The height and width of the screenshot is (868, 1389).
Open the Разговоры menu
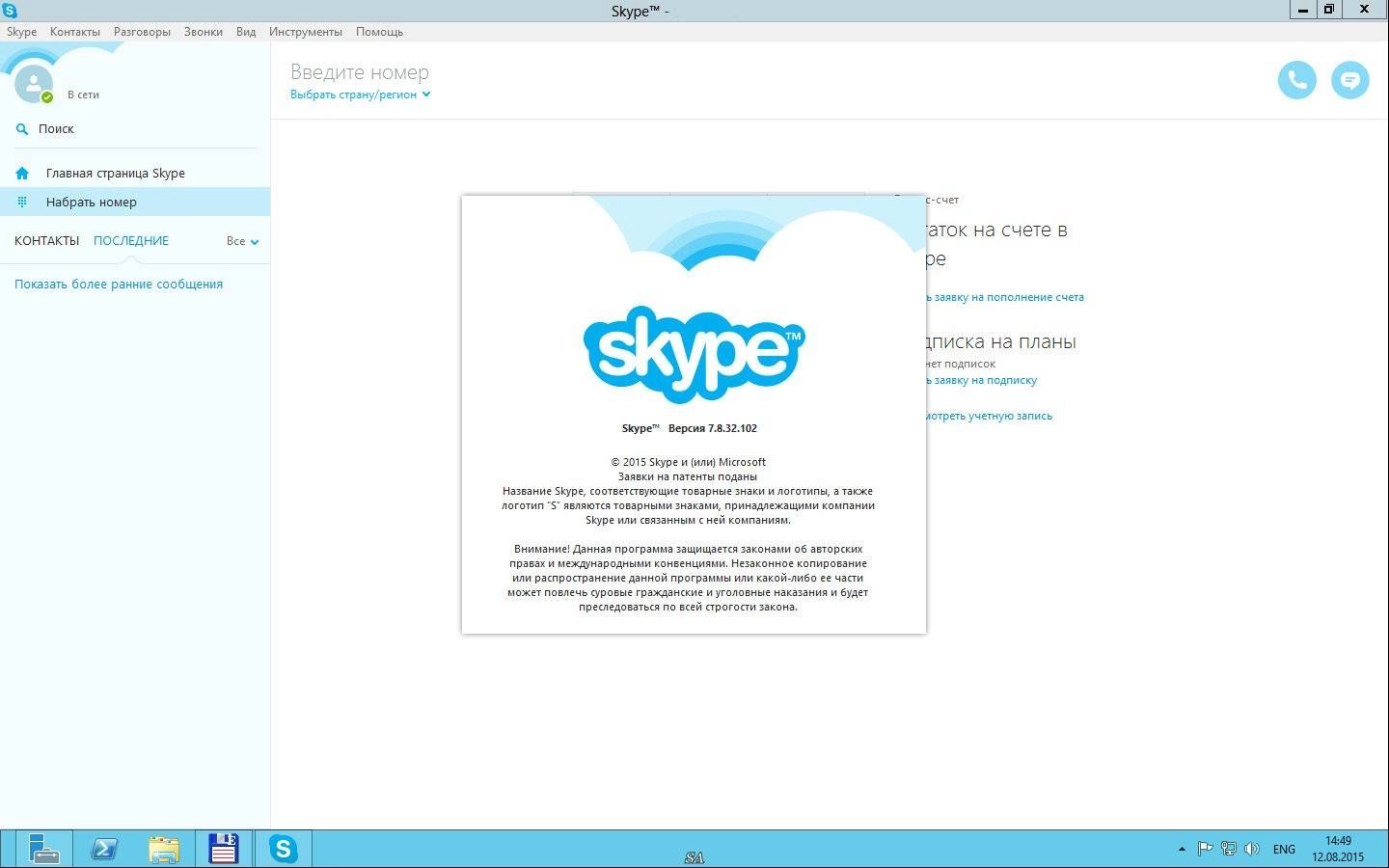[x=142, y=32]
